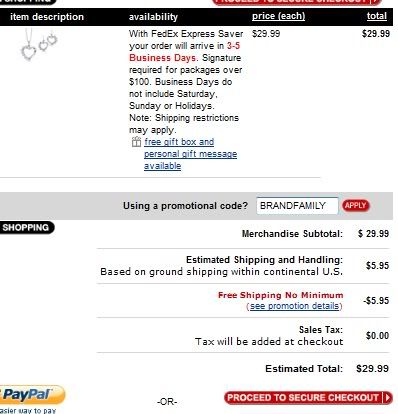Click the Merchandise Subtotal amount
The image size is (398, 414).
coord(373,234)
